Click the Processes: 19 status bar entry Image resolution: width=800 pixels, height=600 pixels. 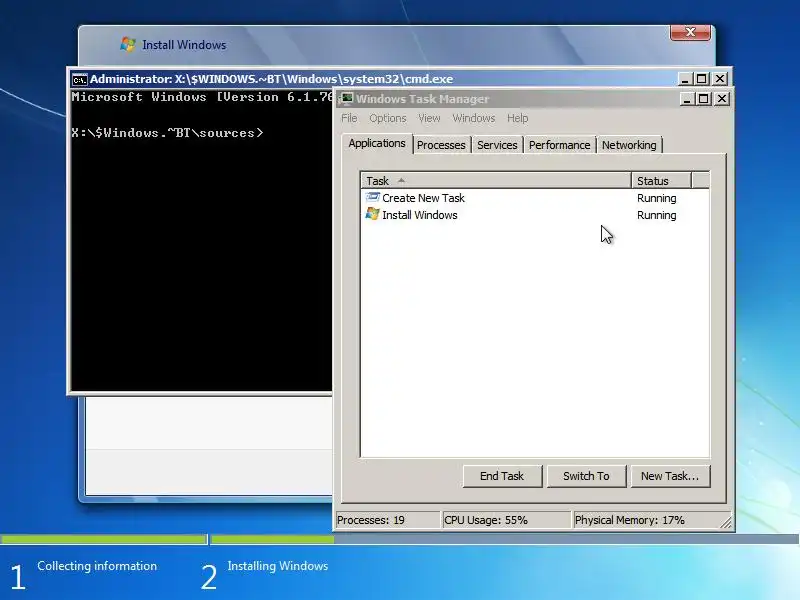coord(387,520)
